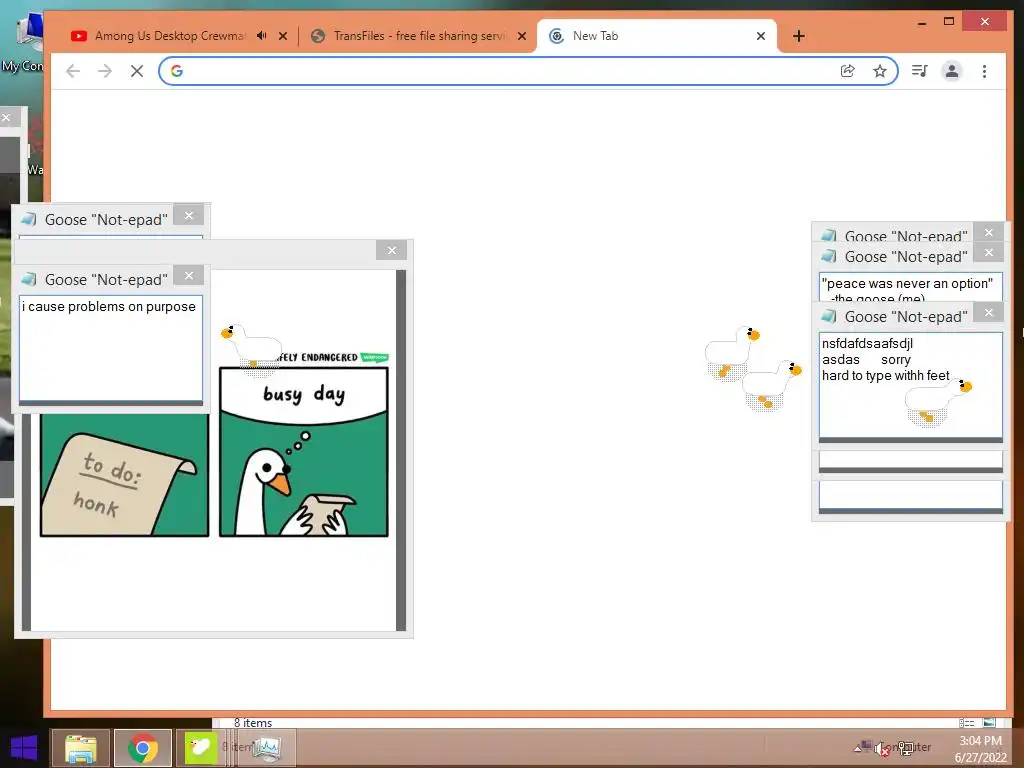Screen dimensions: 1024x768
Task: Click the meme window's right scrollbar
Action: point(401,450)
